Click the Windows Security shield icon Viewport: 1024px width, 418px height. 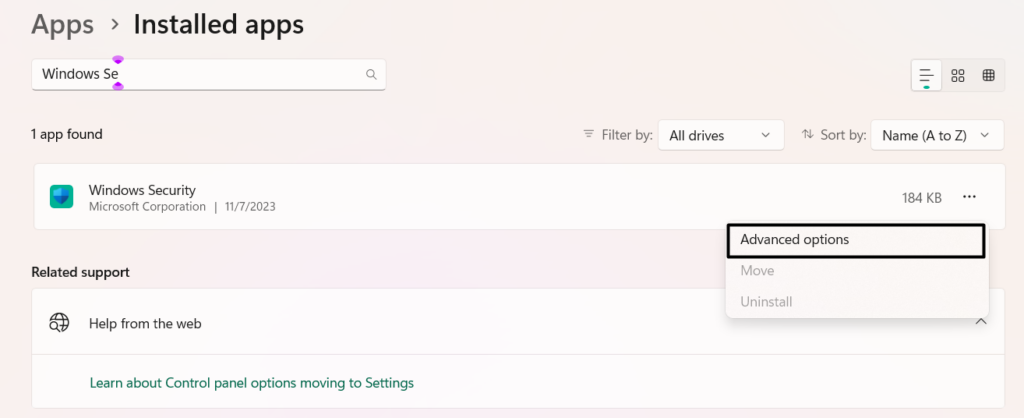tap(62, 197)
